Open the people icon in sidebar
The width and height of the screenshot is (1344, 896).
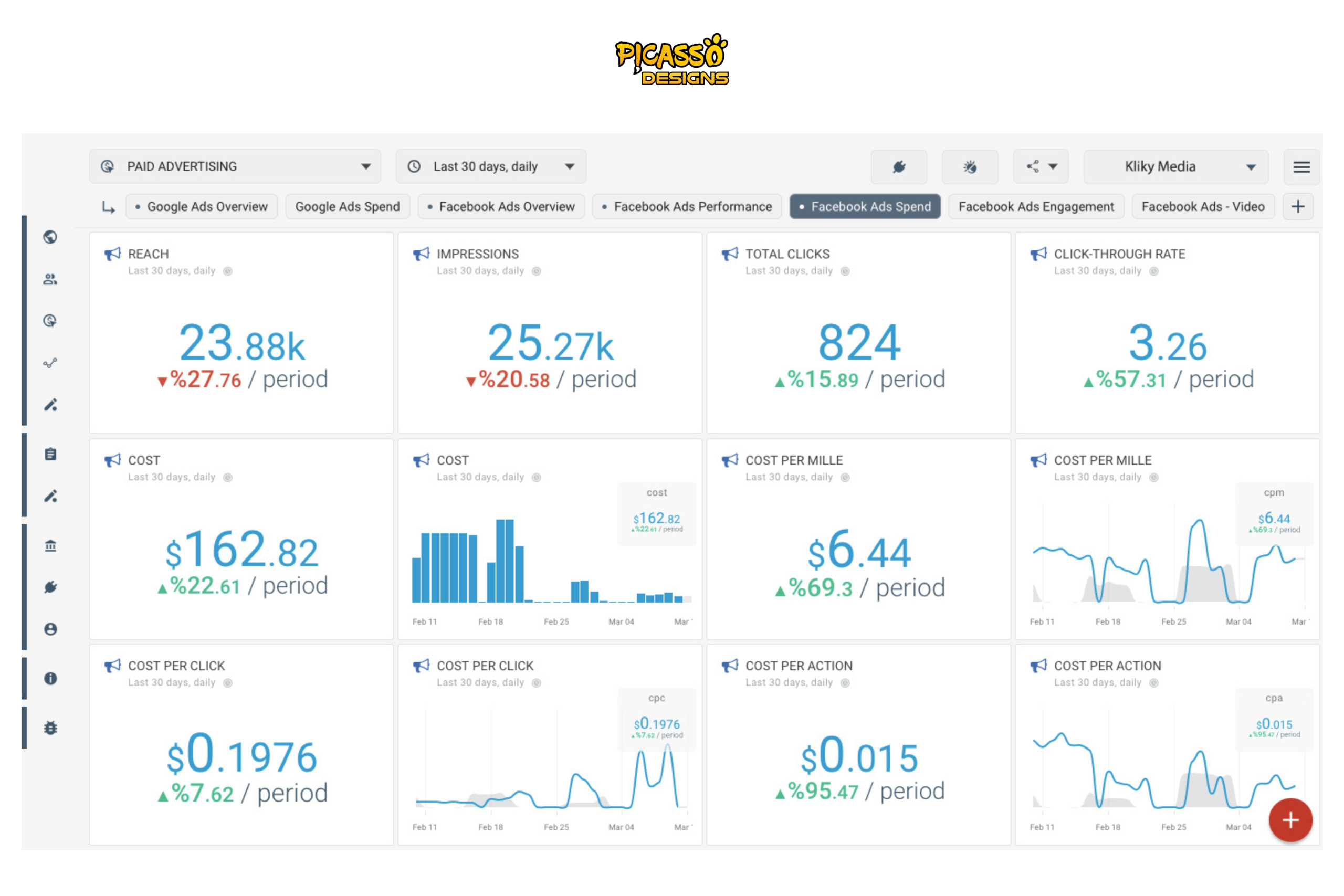click(50, 279)
